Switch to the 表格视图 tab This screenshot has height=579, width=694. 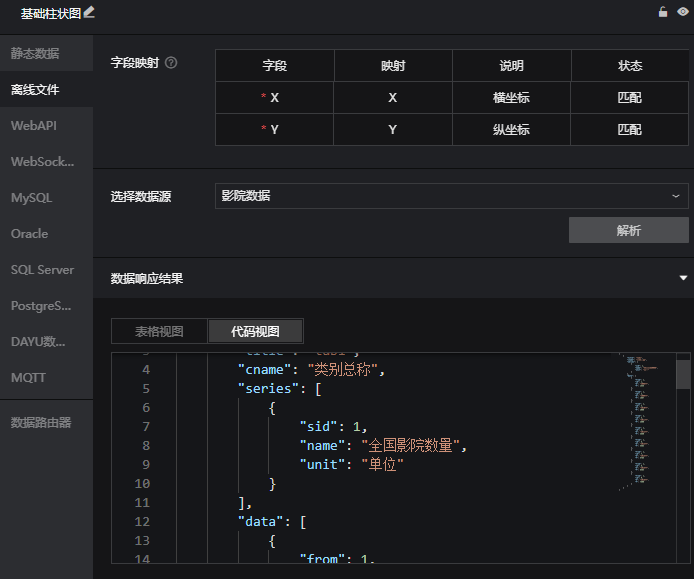point(159,331)
